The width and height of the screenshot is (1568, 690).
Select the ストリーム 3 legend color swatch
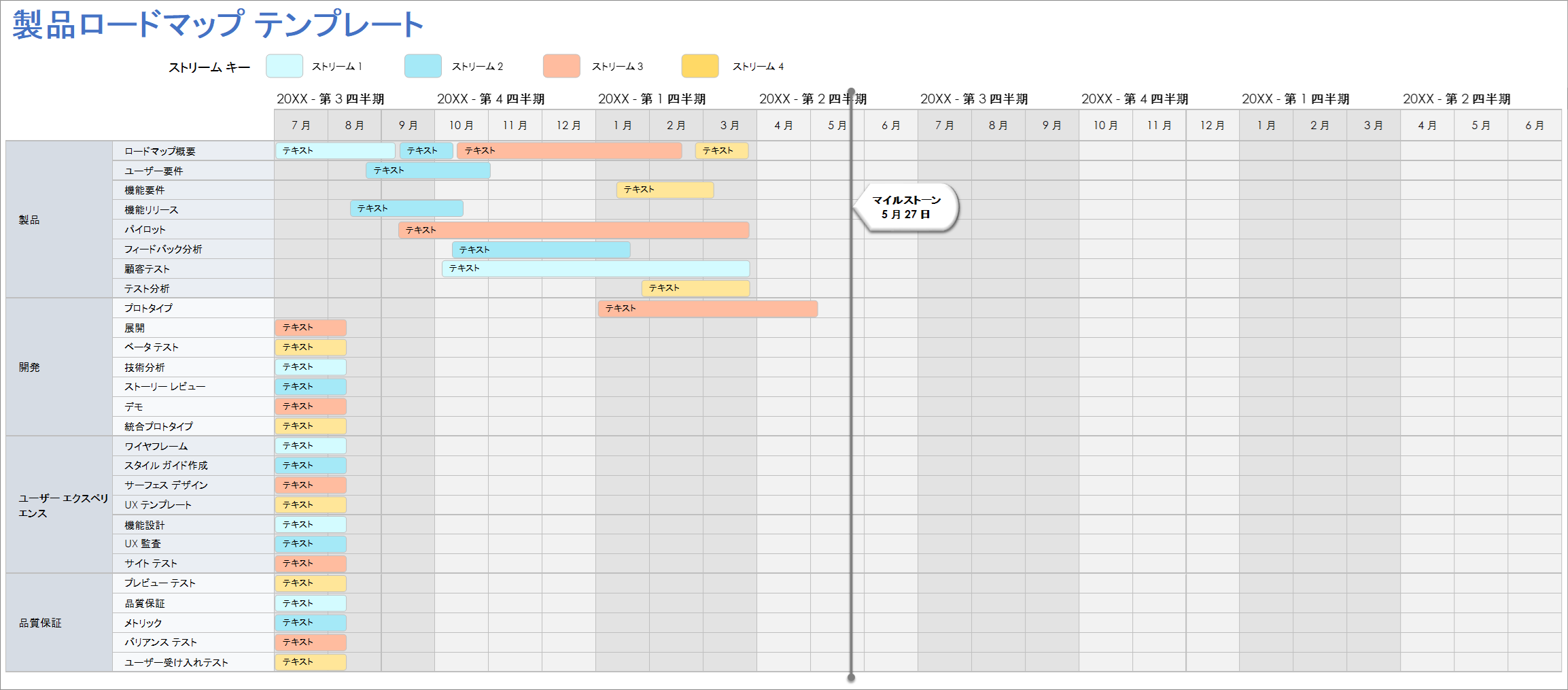(x=561, y=66)
